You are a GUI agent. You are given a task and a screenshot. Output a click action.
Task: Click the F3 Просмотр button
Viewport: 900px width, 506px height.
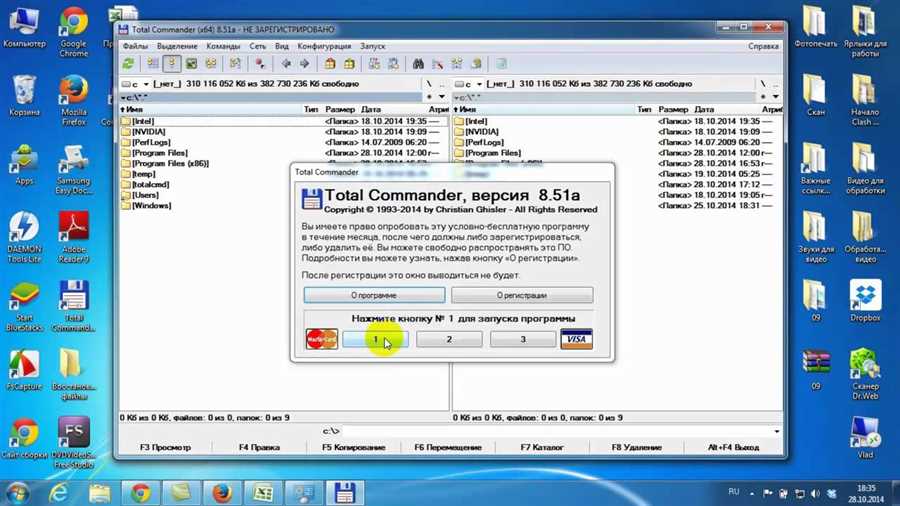(165, 447)
